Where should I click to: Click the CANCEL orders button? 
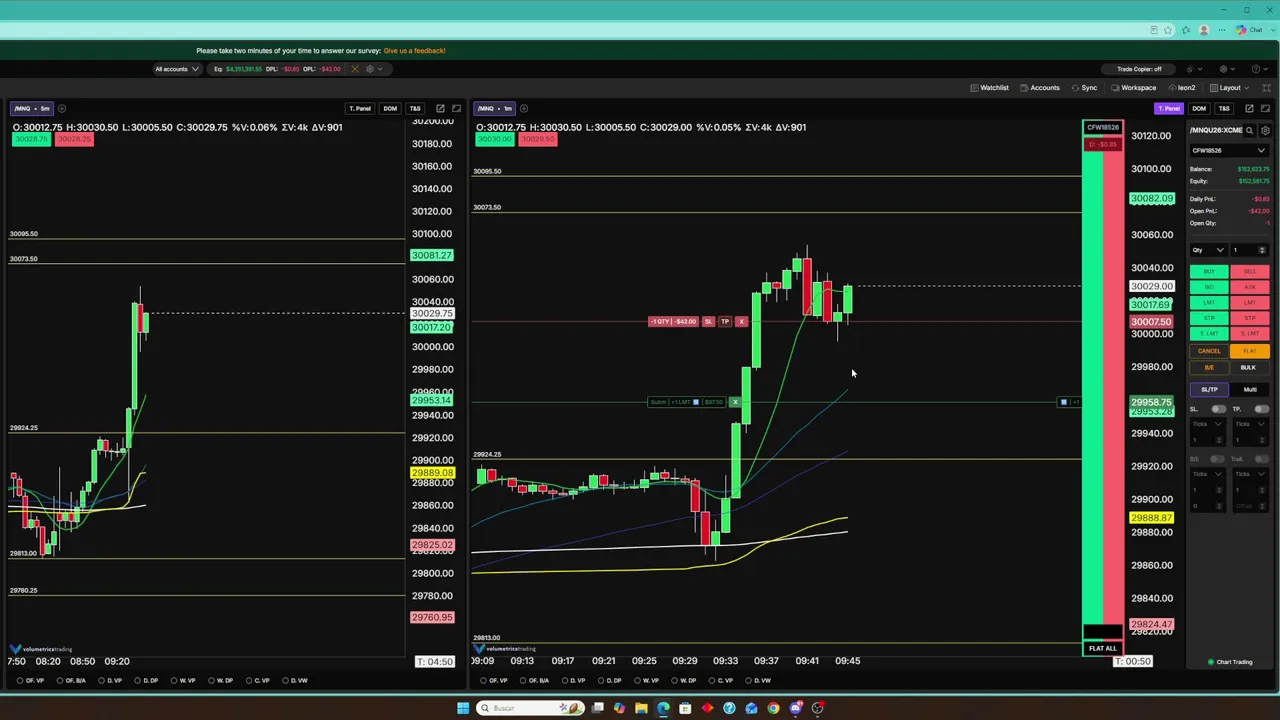[1209, 351]
